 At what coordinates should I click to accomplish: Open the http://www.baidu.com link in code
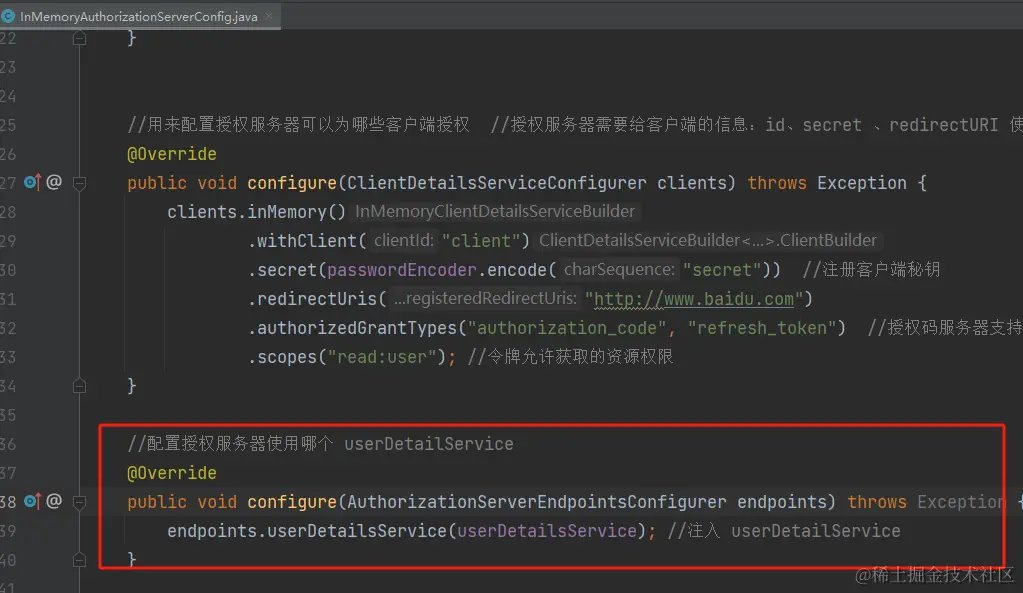pos(694,299)
